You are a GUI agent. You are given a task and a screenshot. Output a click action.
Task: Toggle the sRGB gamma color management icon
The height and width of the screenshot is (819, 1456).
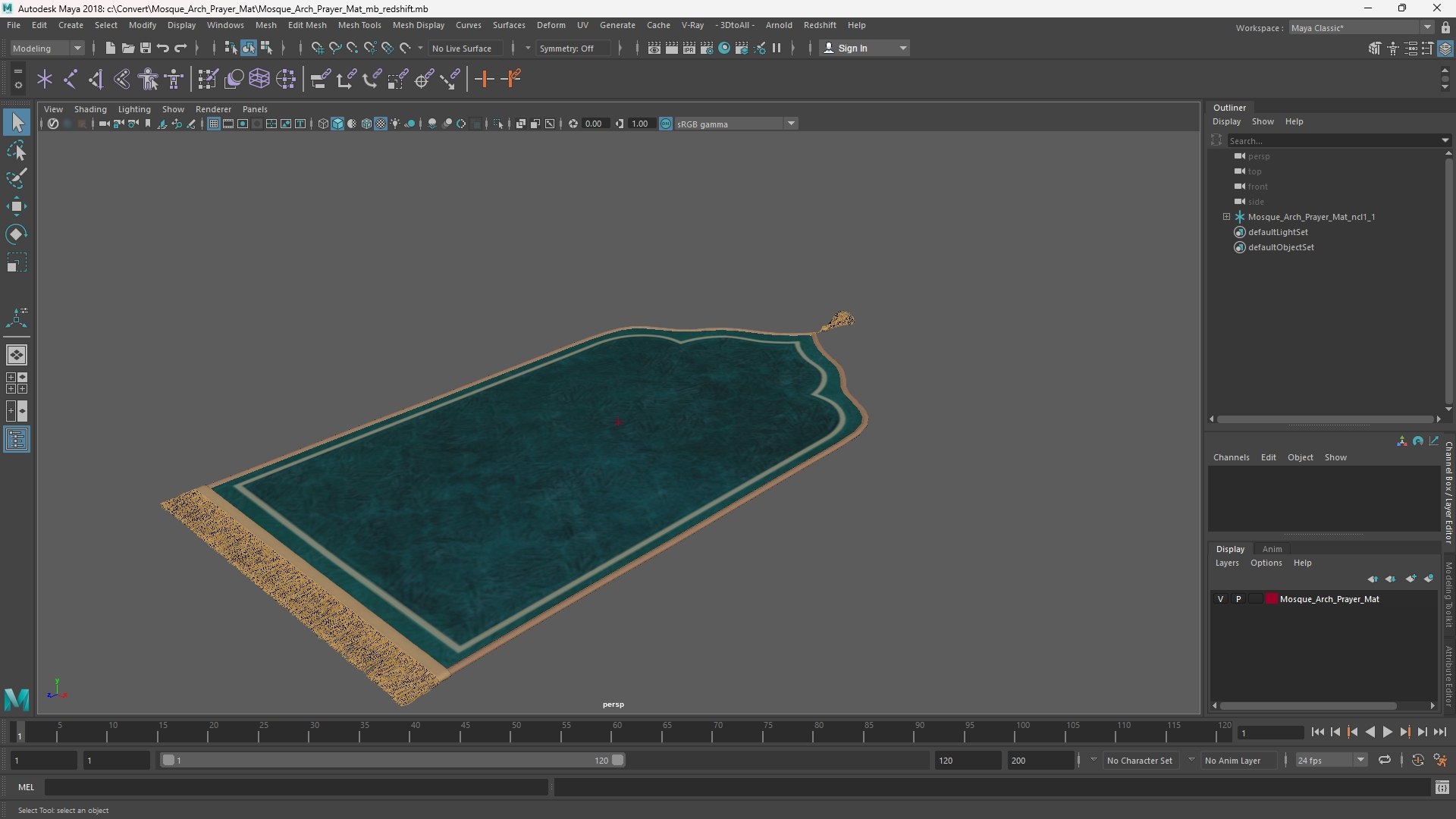pyautogui.click(x=666, y=124)
